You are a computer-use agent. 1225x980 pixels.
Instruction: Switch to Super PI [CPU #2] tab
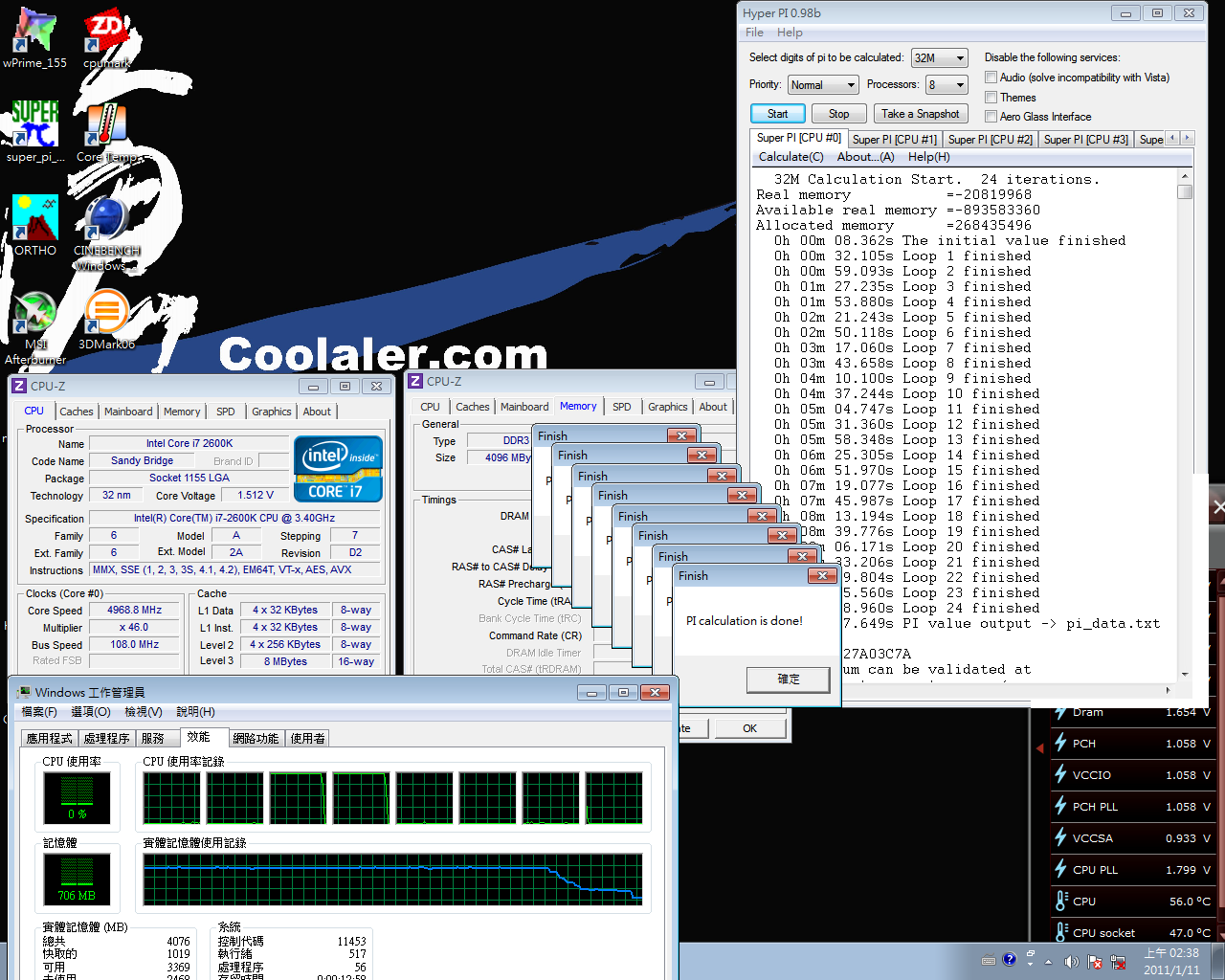click(991, 140)
